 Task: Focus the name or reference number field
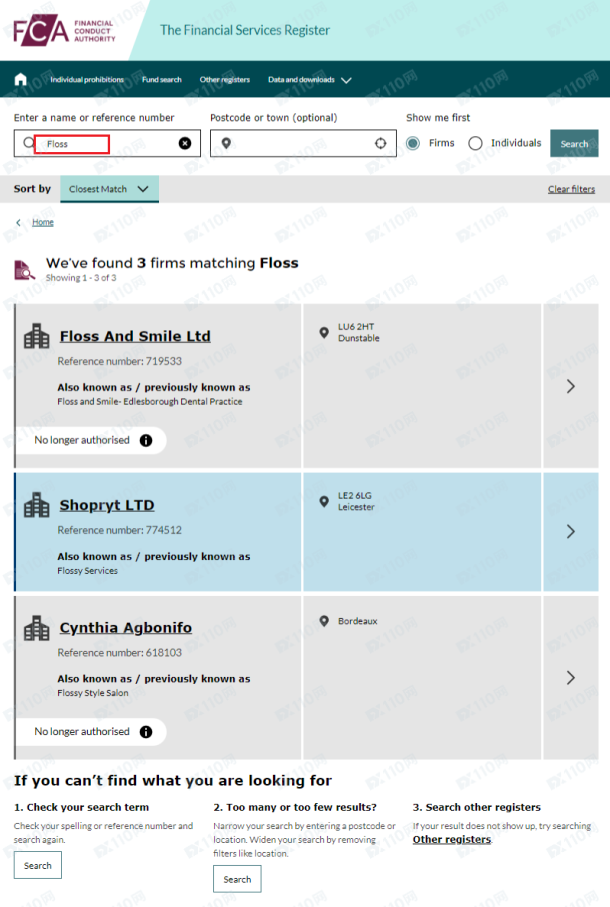(107, 143)
